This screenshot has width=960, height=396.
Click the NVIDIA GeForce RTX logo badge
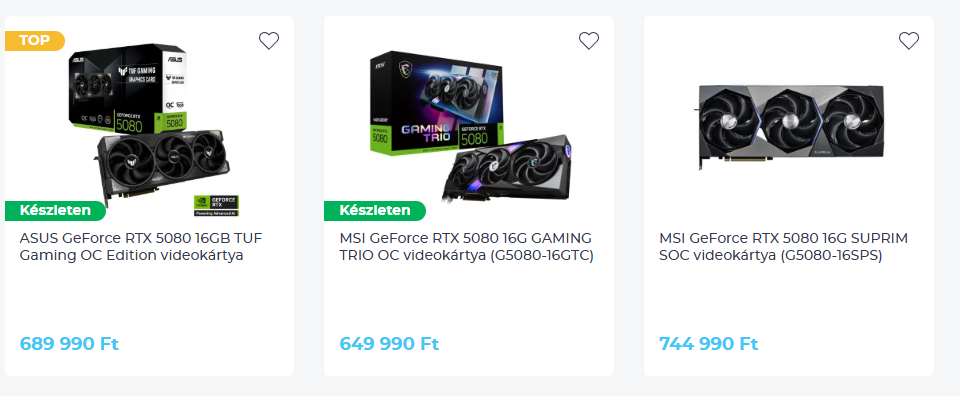pos(216,206)
